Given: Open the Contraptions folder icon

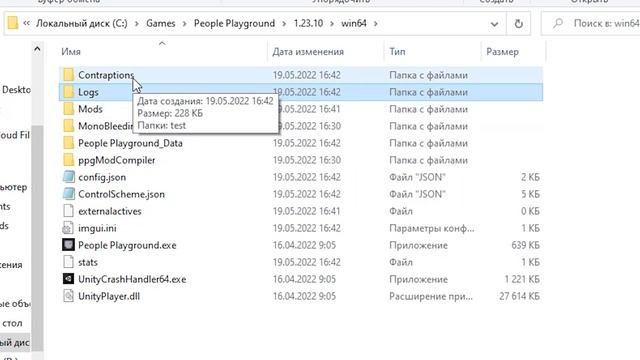Looking at the screenshot, I should (69, 75).
